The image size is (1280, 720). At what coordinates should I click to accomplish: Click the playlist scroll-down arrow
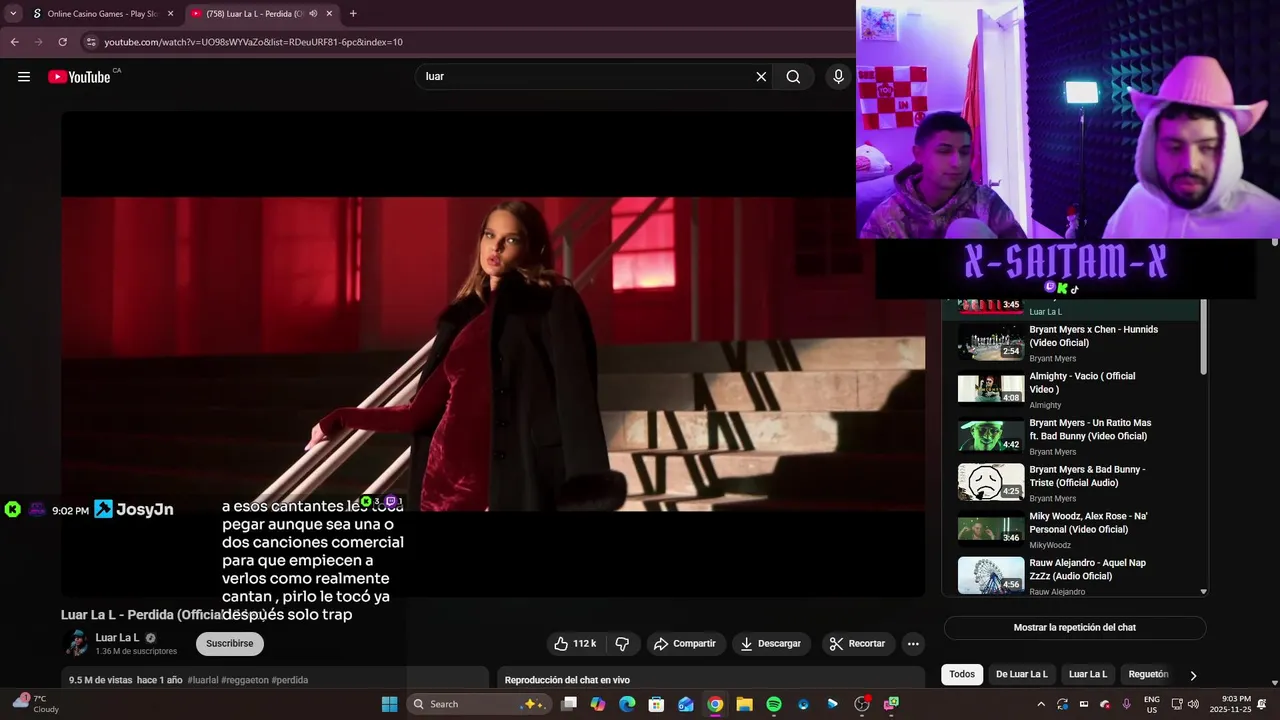pos(1203,592)
